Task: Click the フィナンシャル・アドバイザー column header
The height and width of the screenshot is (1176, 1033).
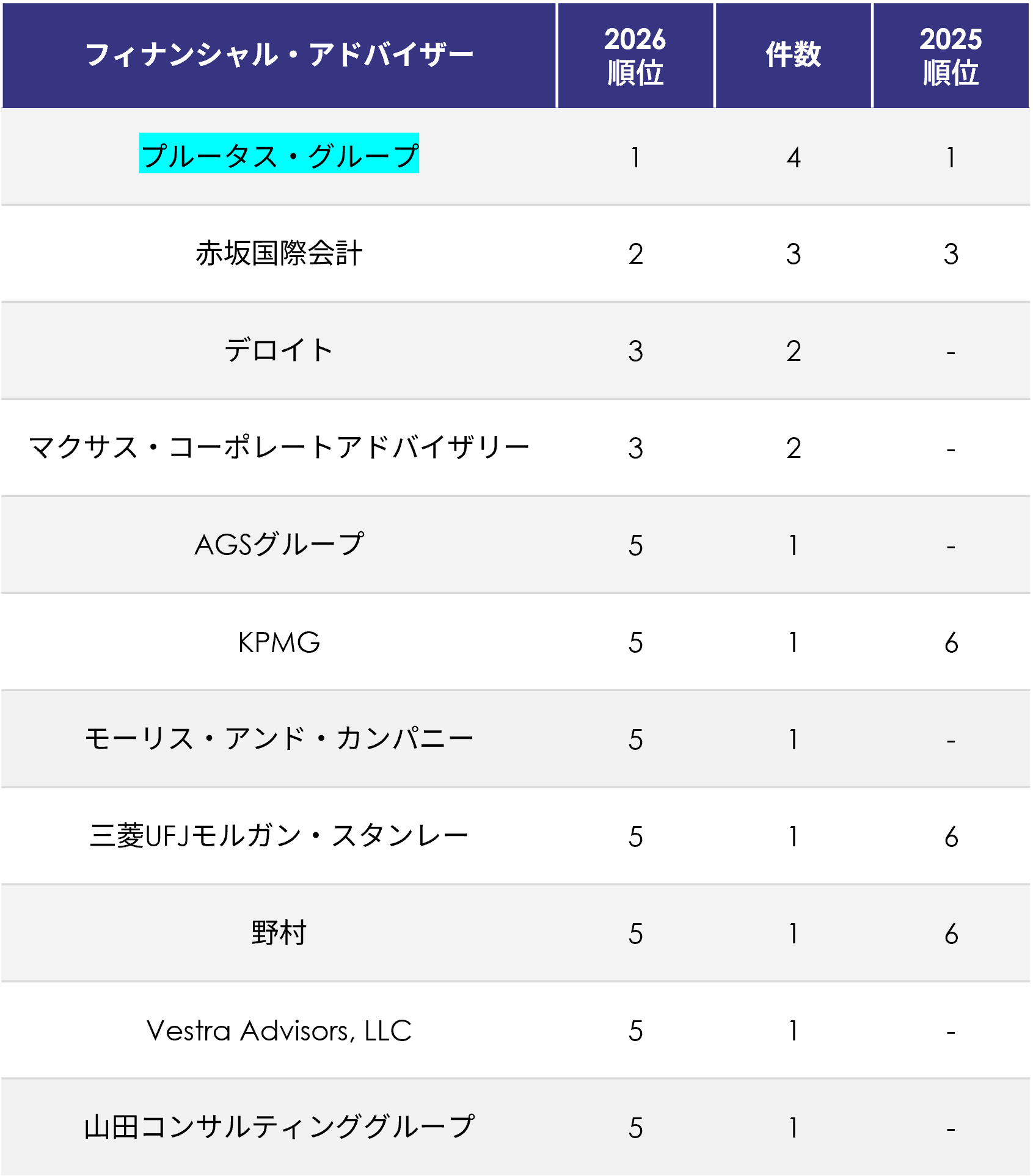Action: (x=279, y=55)
